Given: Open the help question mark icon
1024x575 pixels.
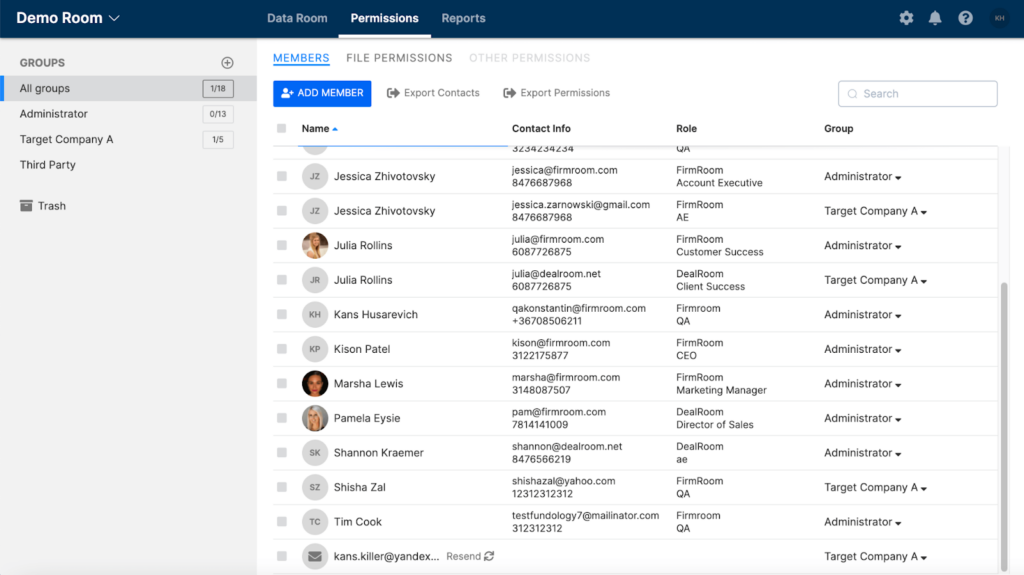Looking at the screenshot, I should tap(965, 18).
